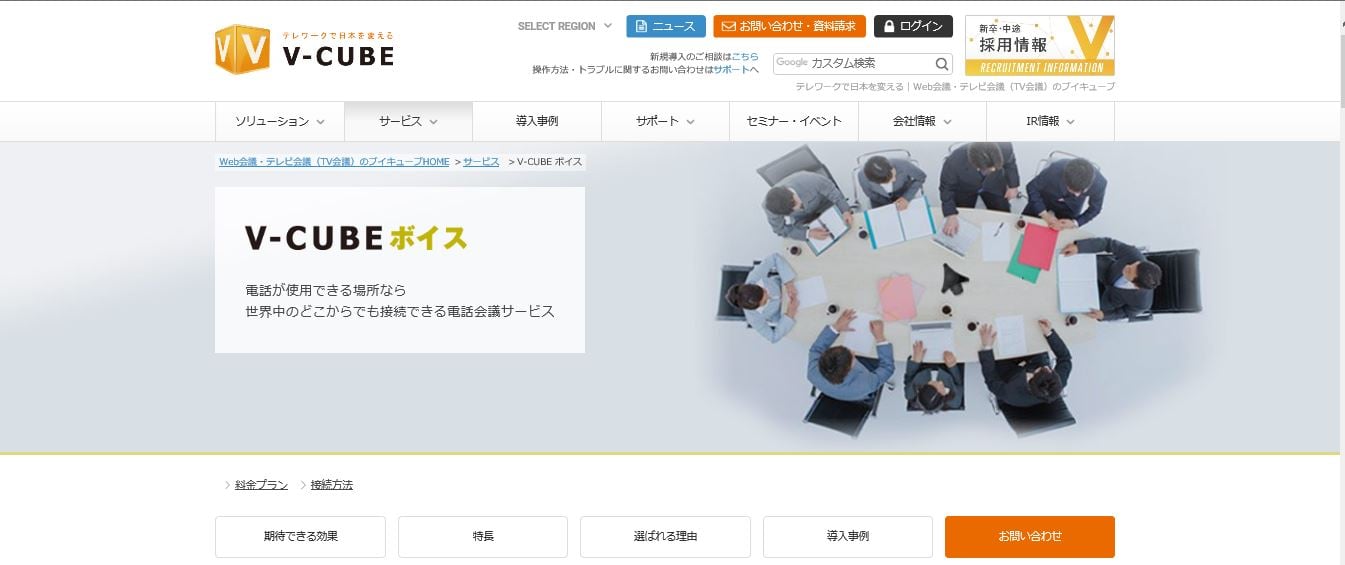This screenshot has width=1345, height=565.
Task: Click the 期待できる効果 button
Action: tap(300, 537)
